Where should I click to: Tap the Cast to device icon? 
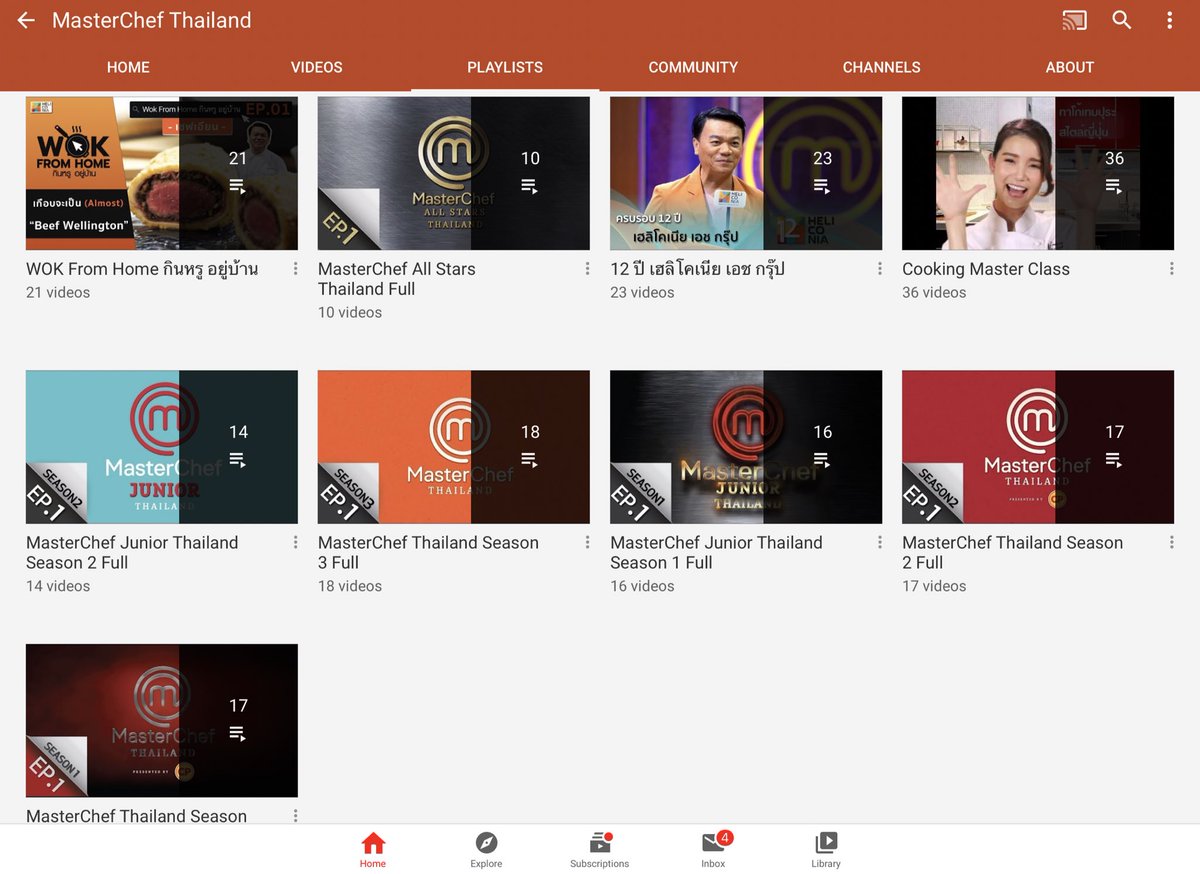(1074, 20)
